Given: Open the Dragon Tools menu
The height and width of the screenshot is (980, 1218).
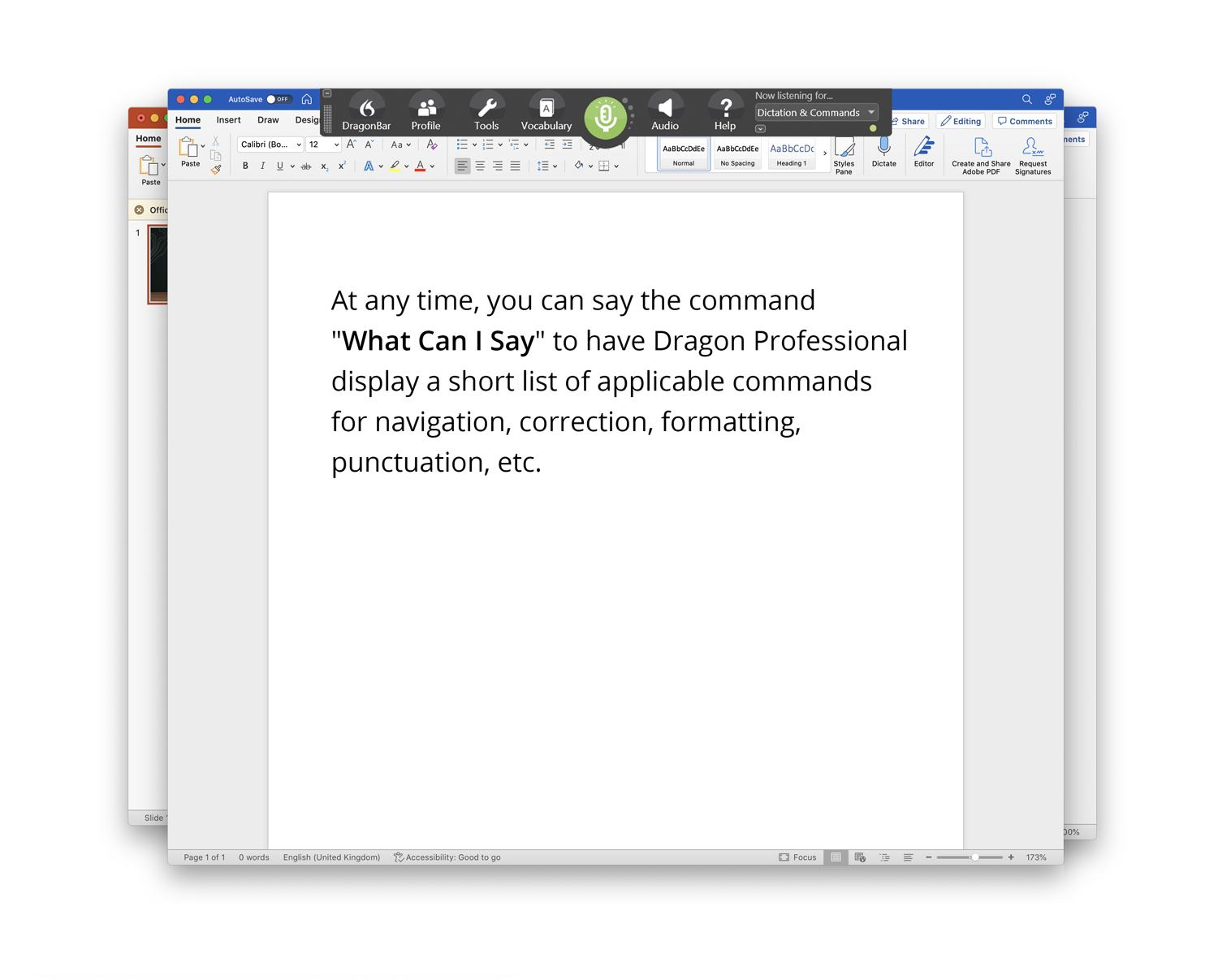Looking at the screenshot, I should (x=486, y=113).
